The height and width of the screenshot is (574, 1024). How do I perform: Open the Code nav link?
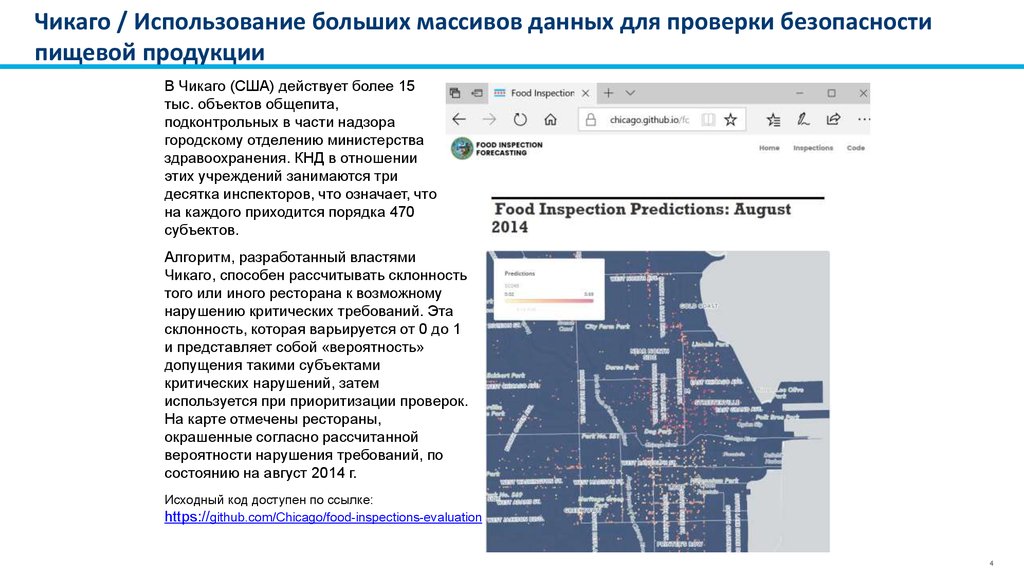[856, 148]
